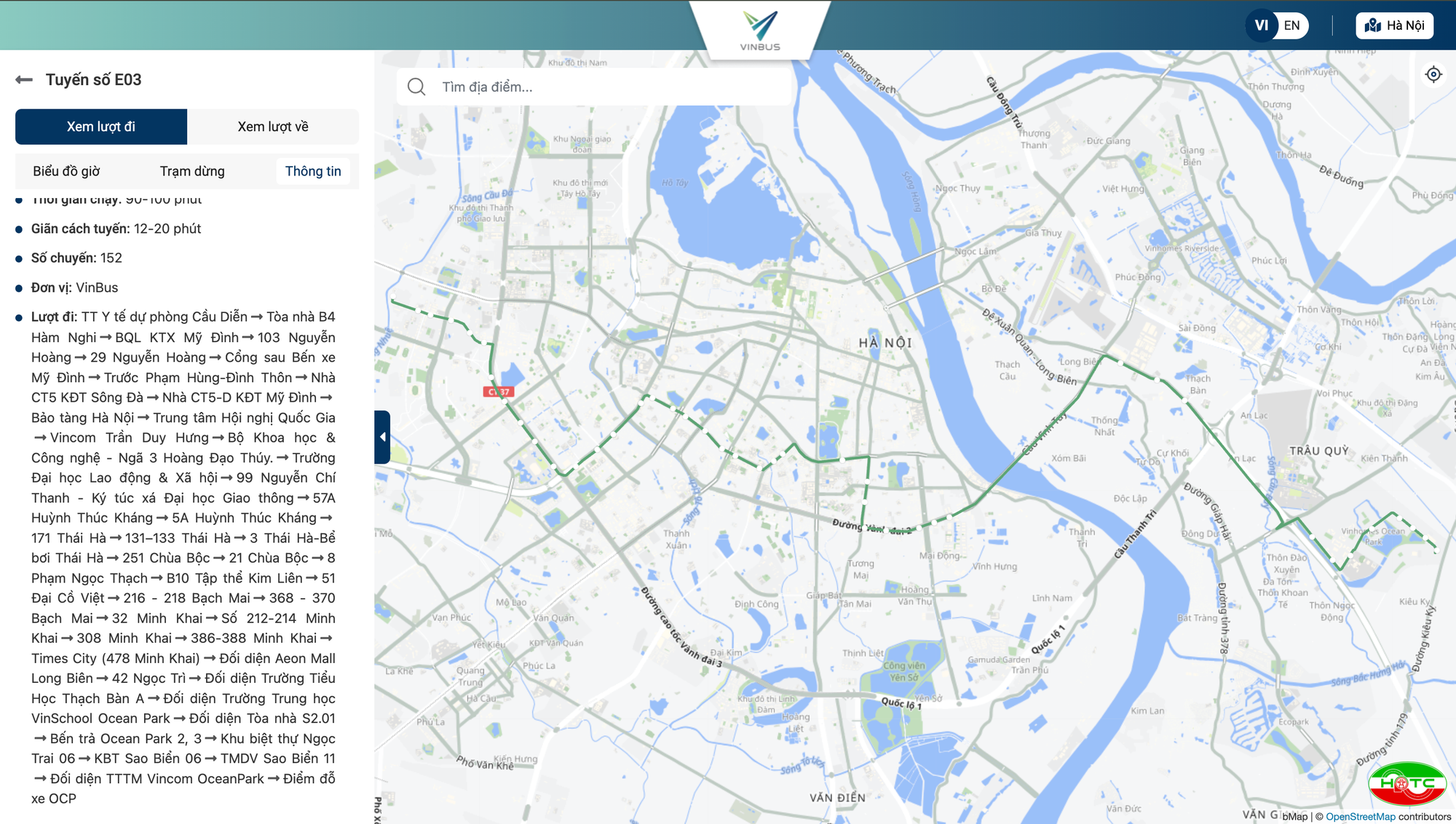1456x824 pixels.
Task: Click the TRÂU QUỲ label on the map
Action: 1319,451
